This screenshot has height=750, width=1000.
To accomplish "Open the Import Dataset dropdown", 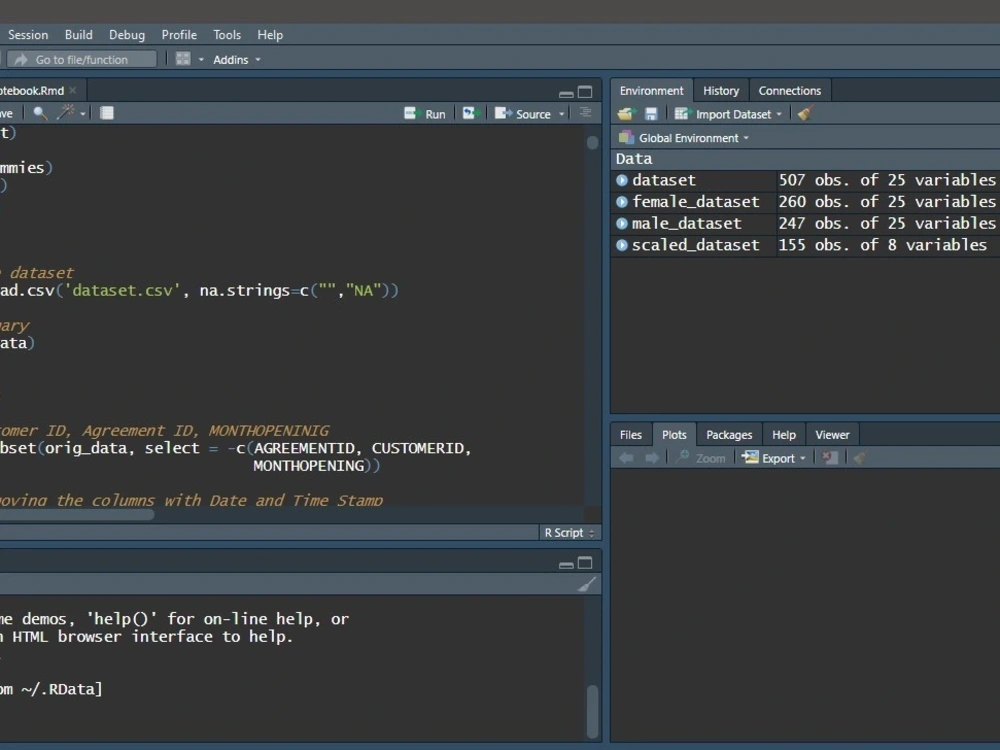I will click(728, 114).
